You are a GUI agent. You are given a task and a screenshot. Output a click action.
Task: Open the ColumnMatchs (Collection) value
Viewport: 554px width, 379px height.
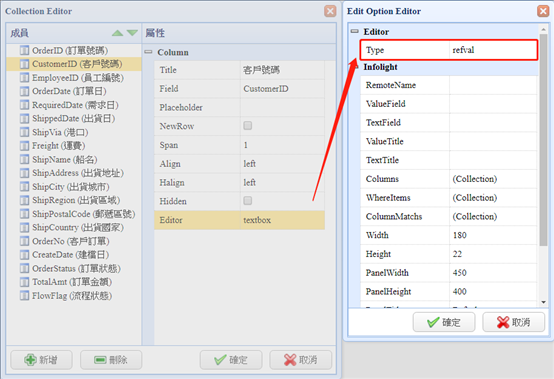click(493, 216)
